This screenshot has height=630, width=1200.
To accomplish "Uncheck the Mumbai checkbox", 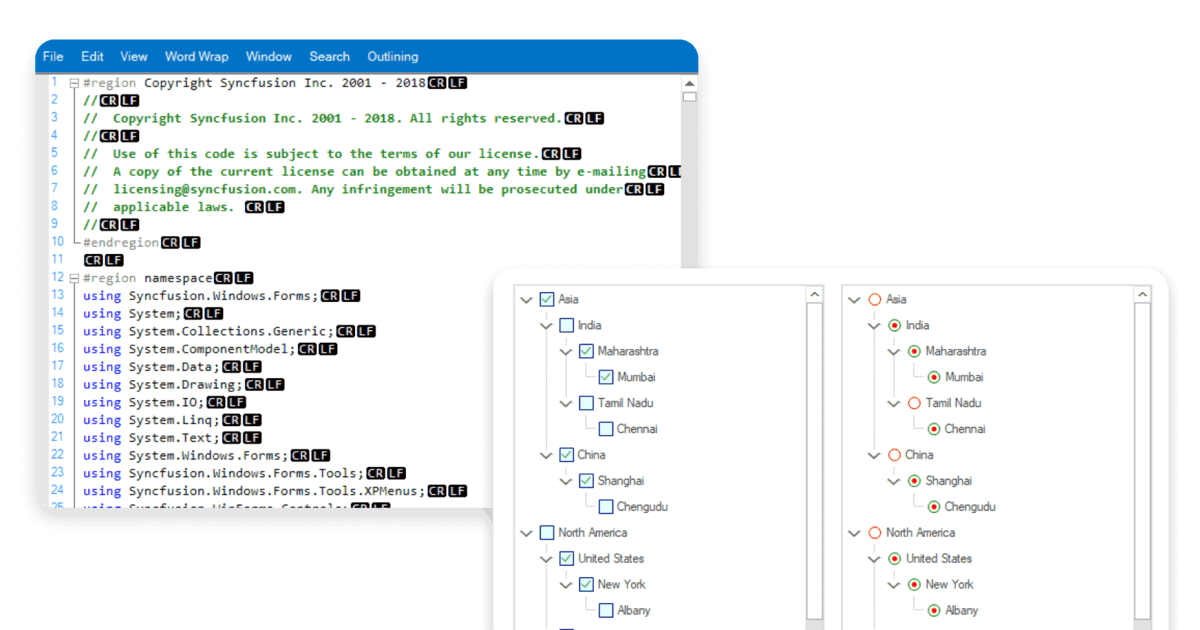I will tap(606, 377).
